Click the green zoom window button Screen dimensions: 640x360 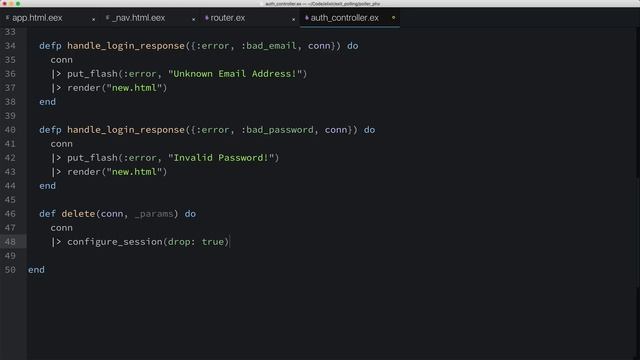point(18,4)
